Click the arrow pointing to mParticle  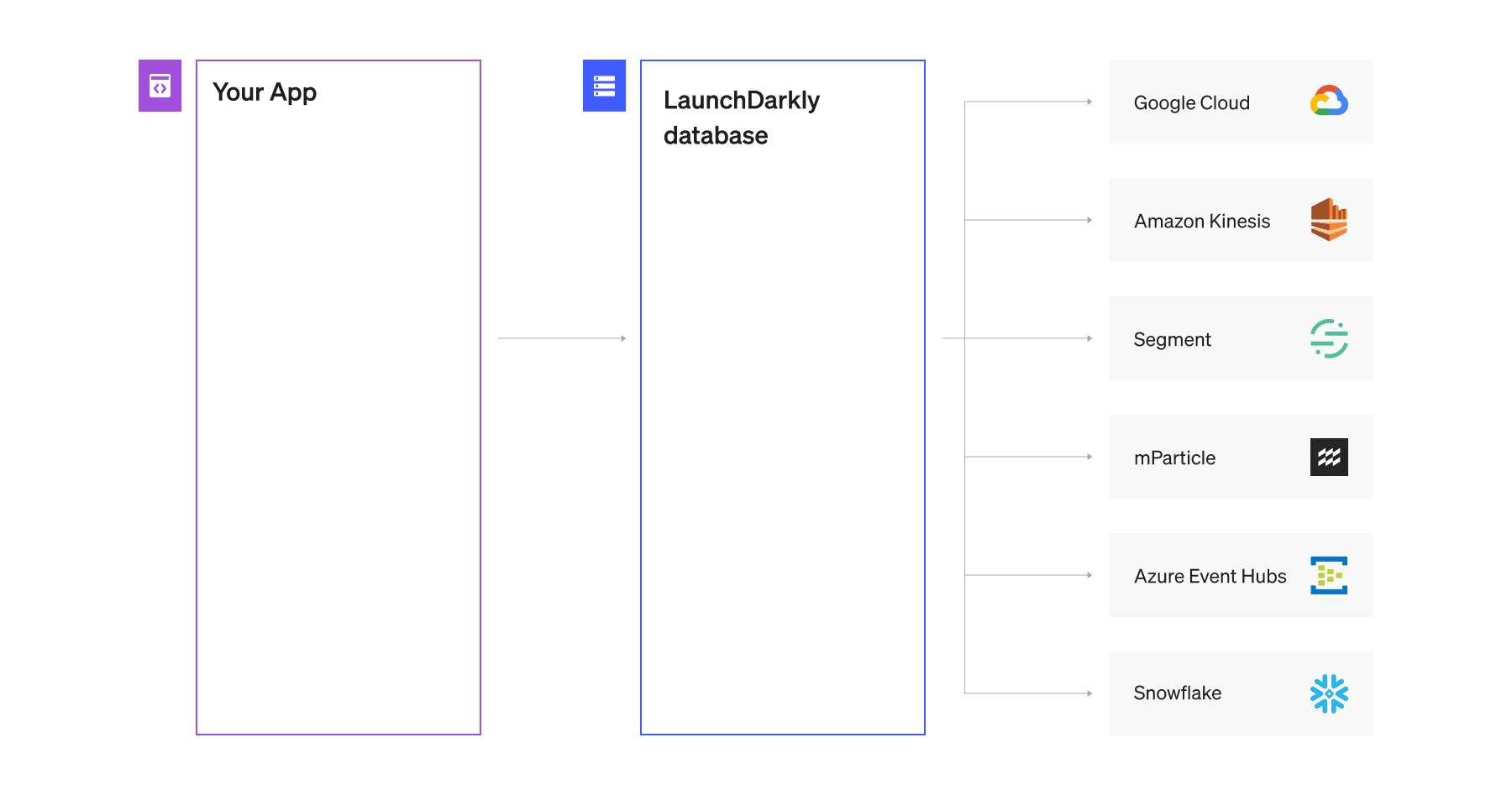pyautogui.click(x=1029, y=457)
